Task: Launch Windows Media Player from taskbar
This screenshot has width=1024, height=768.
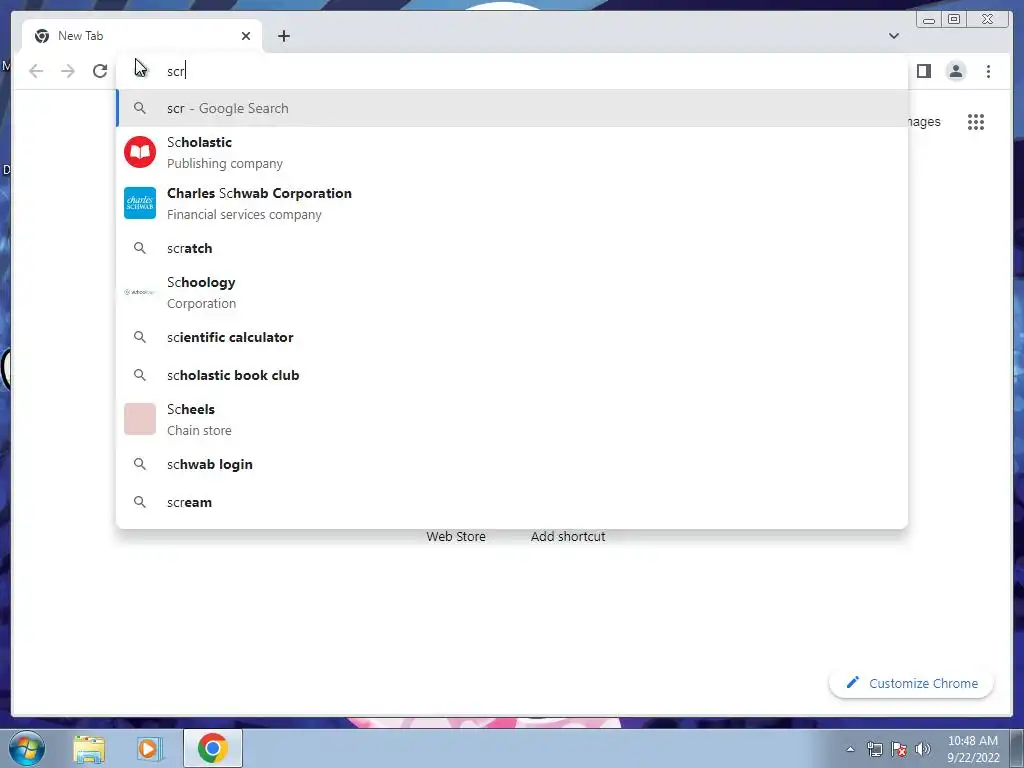Action: pos(148,748)
